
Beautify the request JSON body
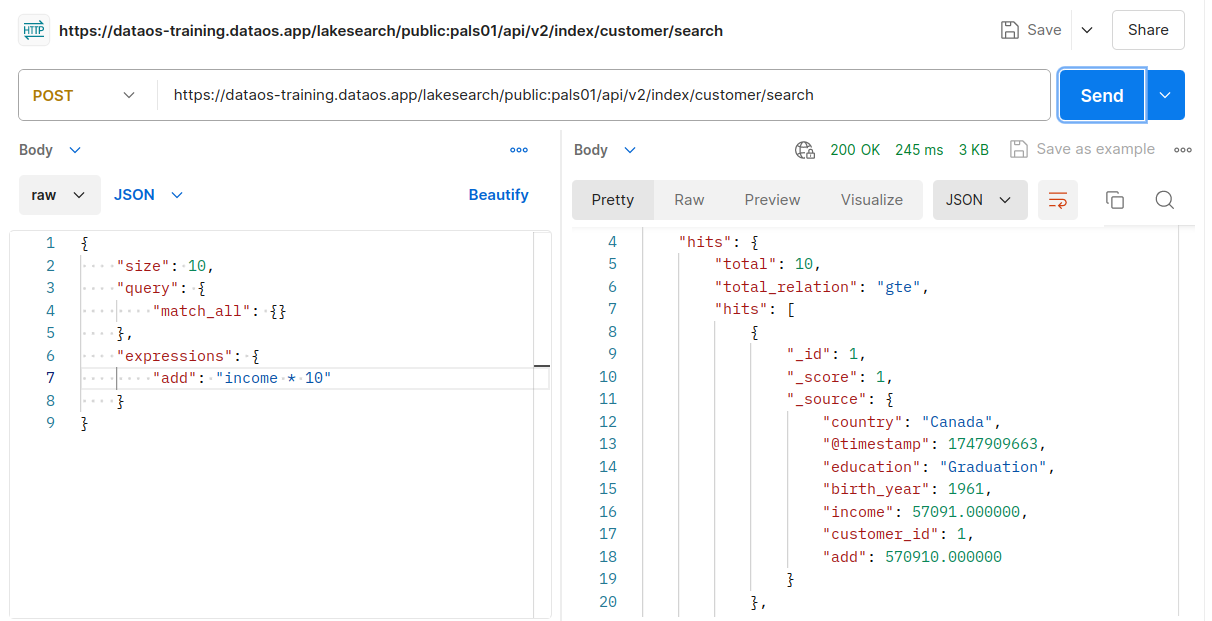point(498,195)
